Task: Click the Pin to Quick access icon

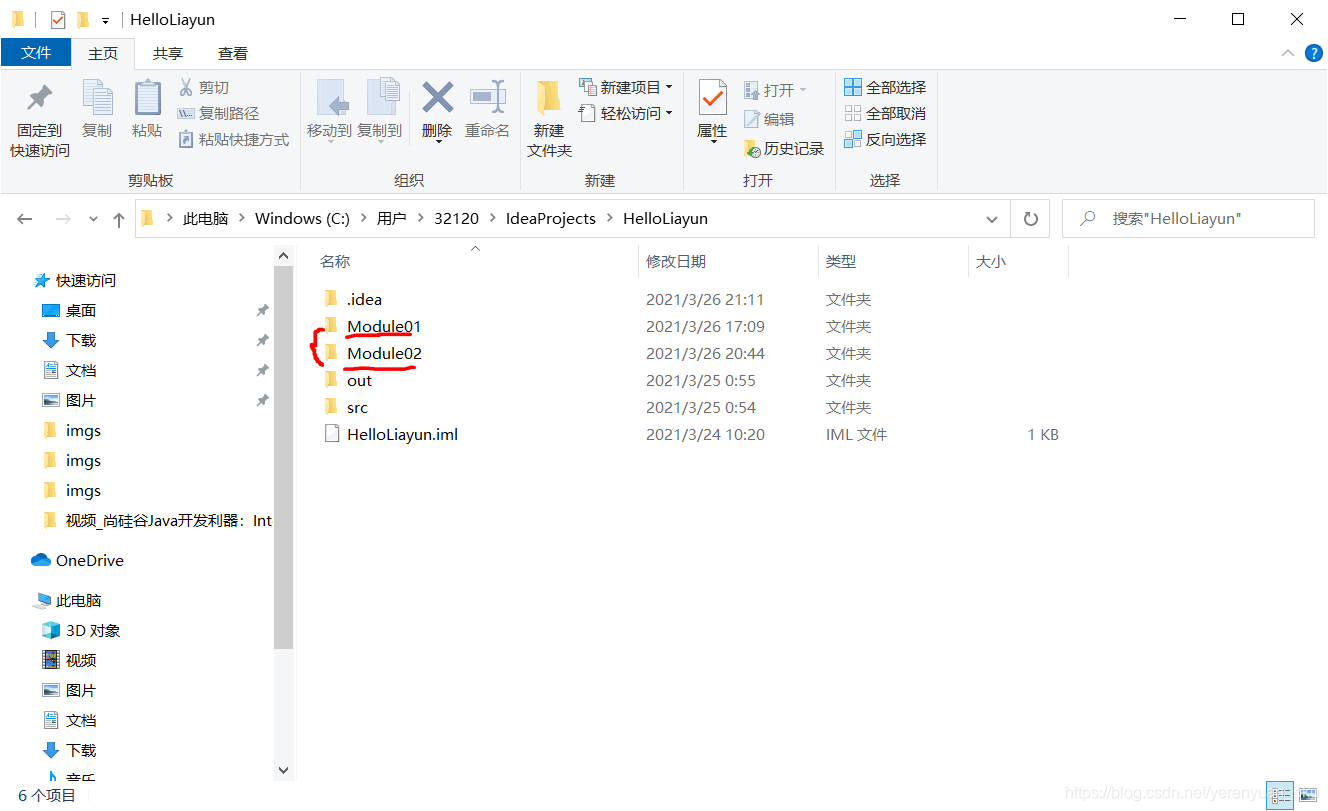Action: [x=40, y=99]
